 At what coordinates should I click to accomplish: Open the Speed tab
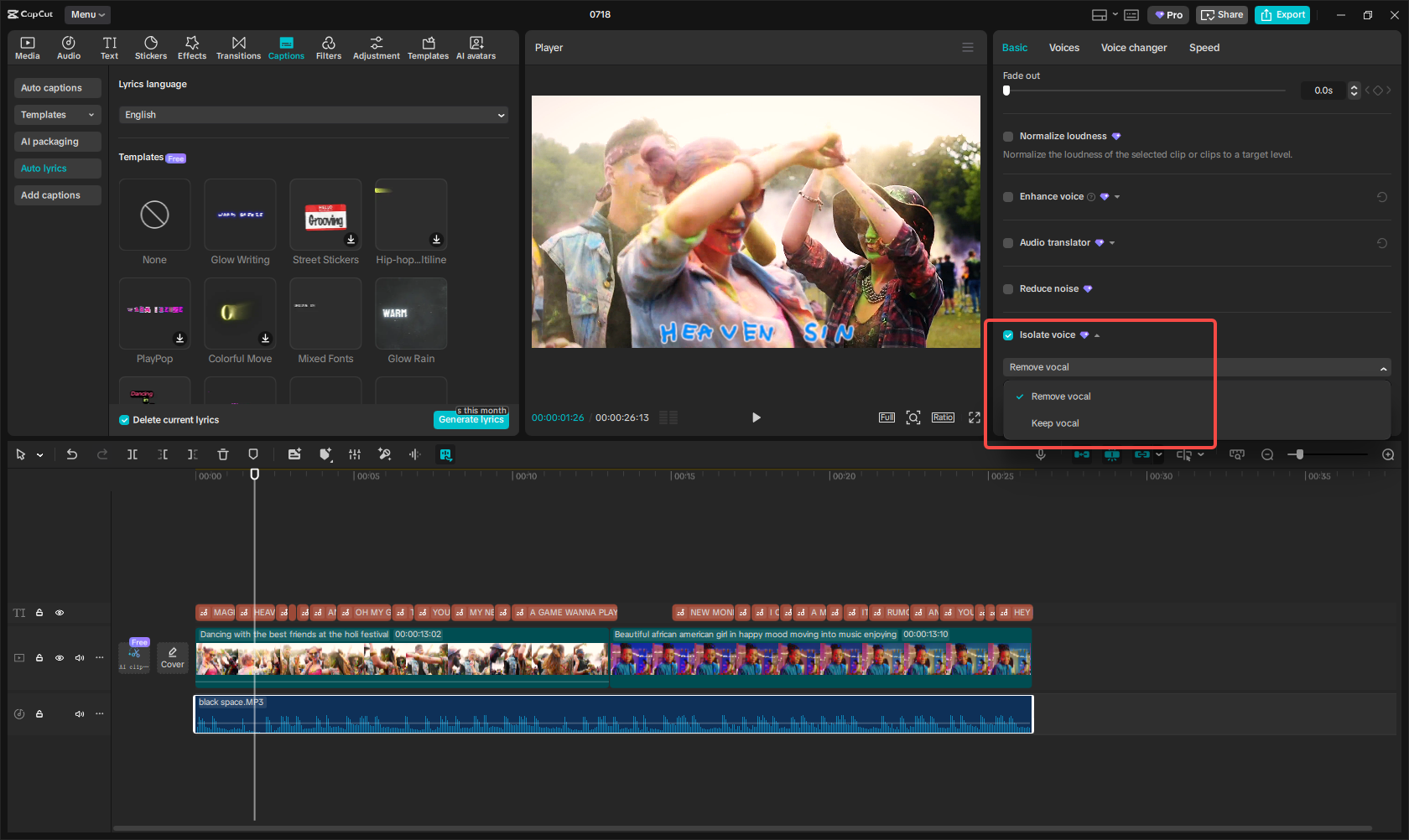(1204, 48)
